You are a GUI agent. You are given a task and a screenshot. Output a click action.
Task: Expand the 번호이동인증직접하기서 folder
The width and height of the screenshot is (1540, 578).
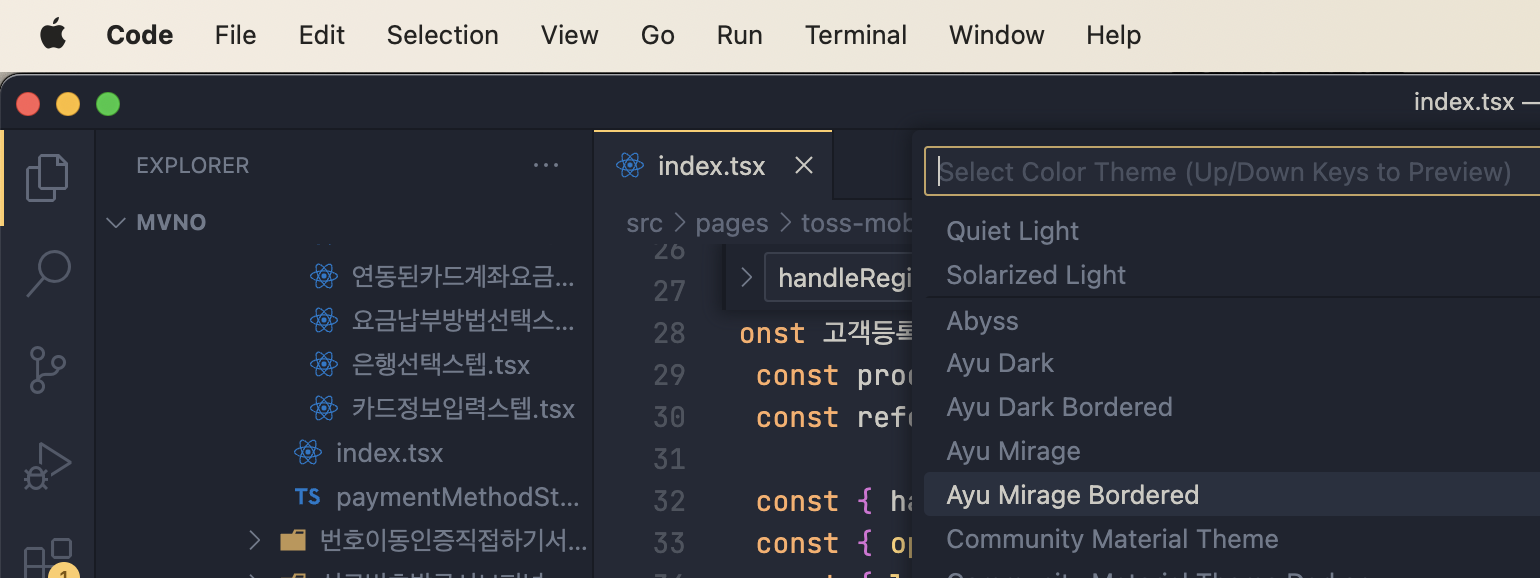[256, 541]
